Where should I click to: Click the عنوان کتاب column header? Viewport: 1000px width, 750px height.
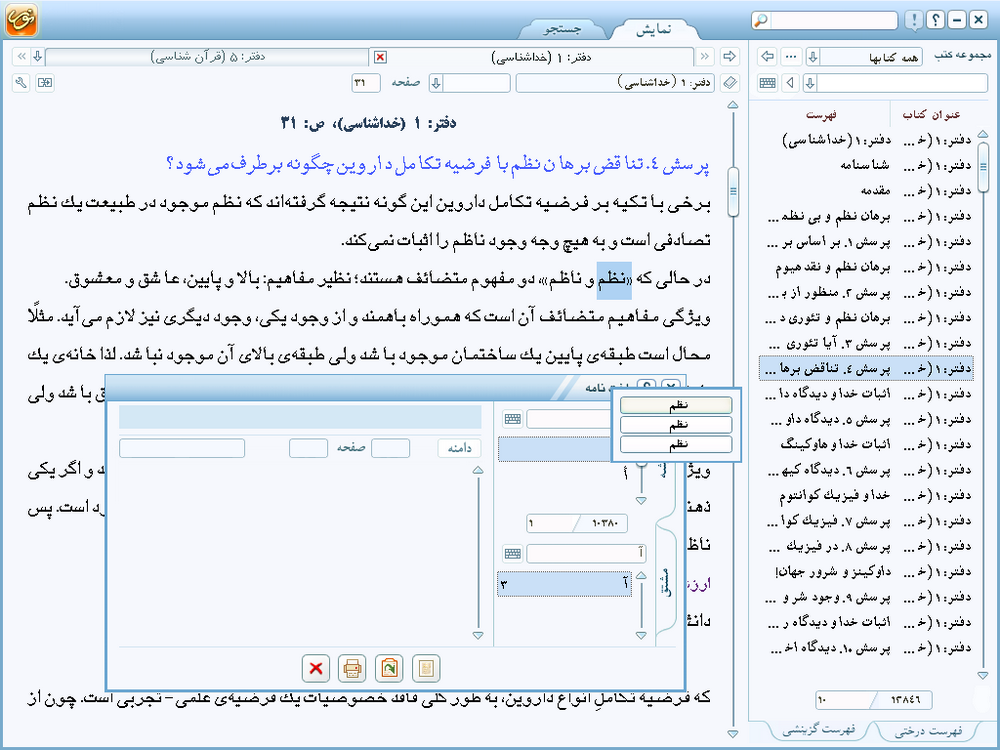931,115
